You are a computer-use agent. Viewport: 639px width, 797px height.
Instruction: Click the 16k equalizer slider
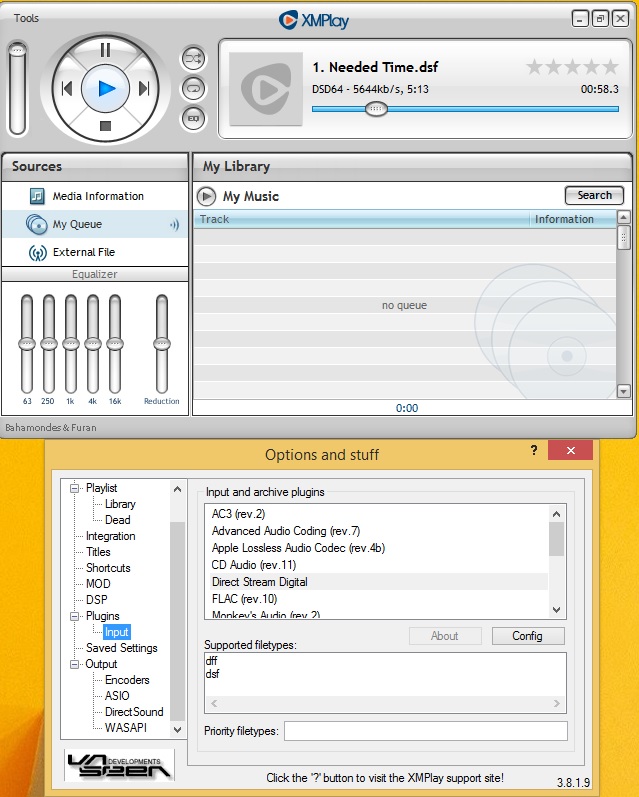(115, 344)
